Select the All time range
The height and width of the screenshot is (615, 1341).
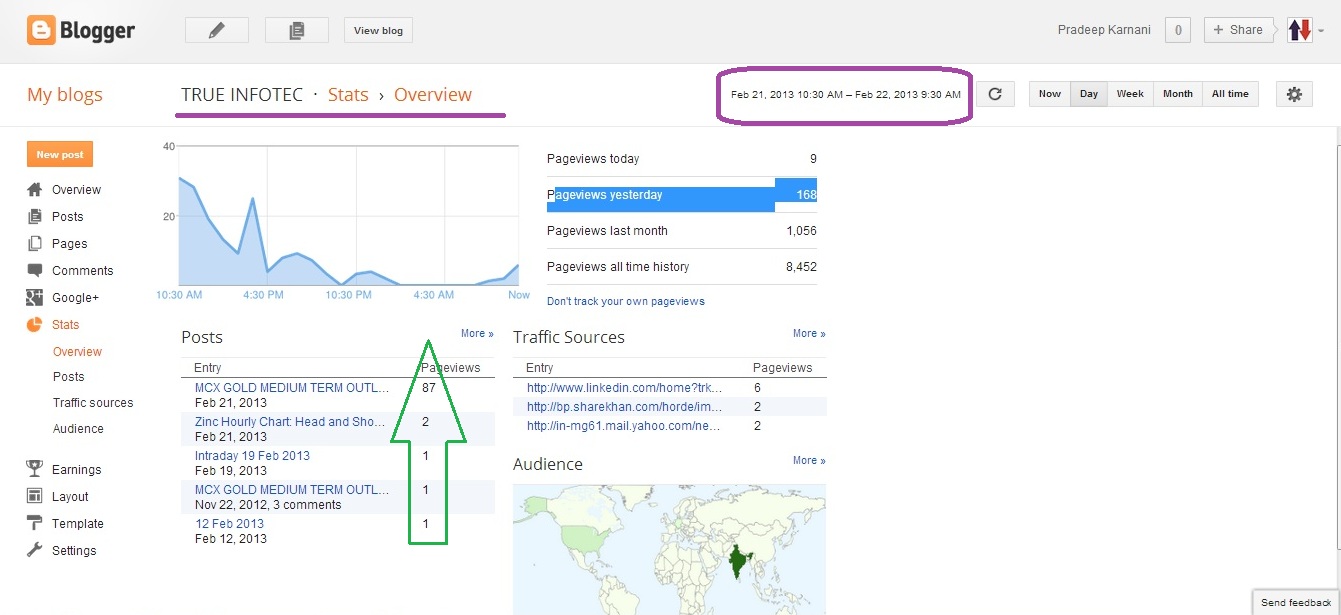tap(1230, 94)
